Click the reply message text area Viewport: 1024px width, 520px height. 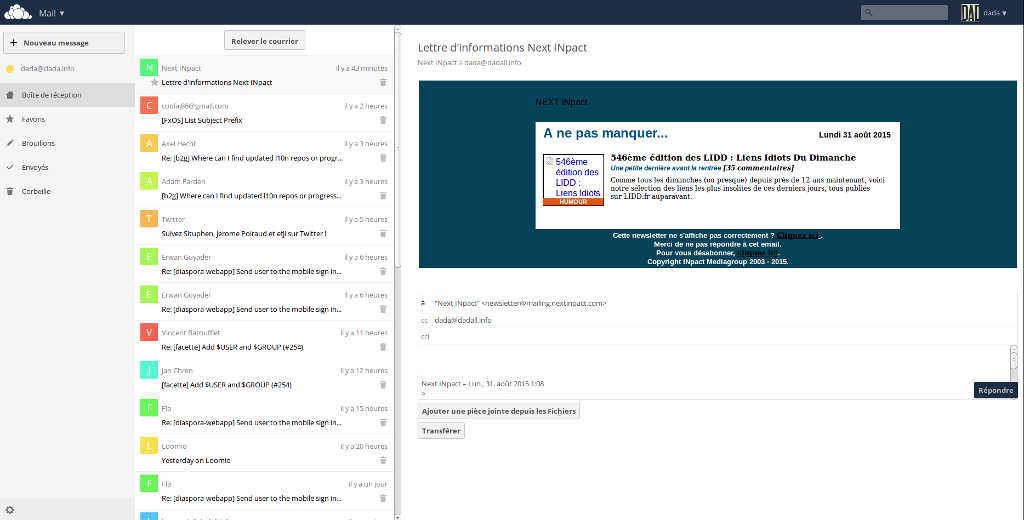tap(713, 371)
